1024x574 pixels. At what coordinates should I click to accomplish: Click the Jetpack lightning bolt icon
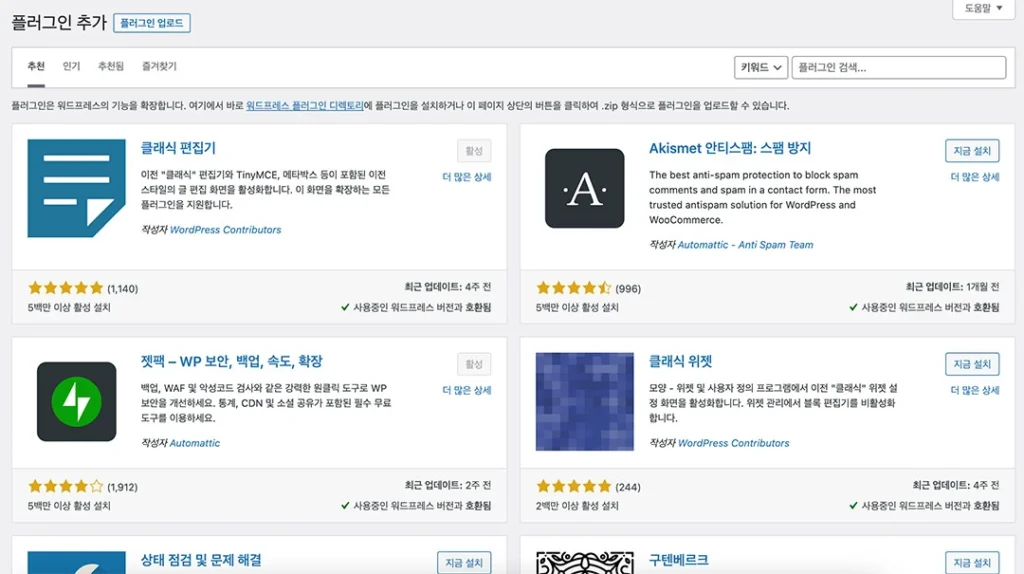pos(76,402)
